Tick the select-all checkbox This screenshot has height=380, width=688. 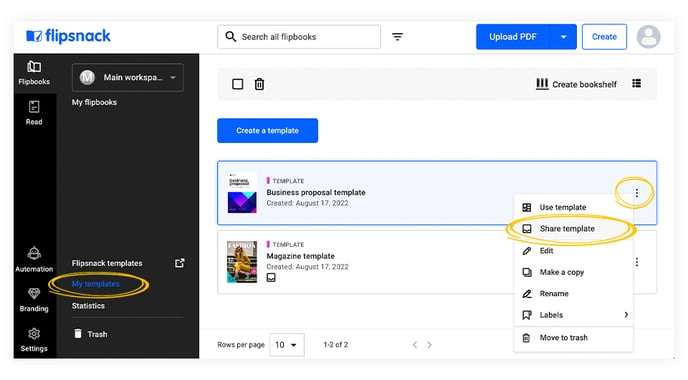[237, 84]
